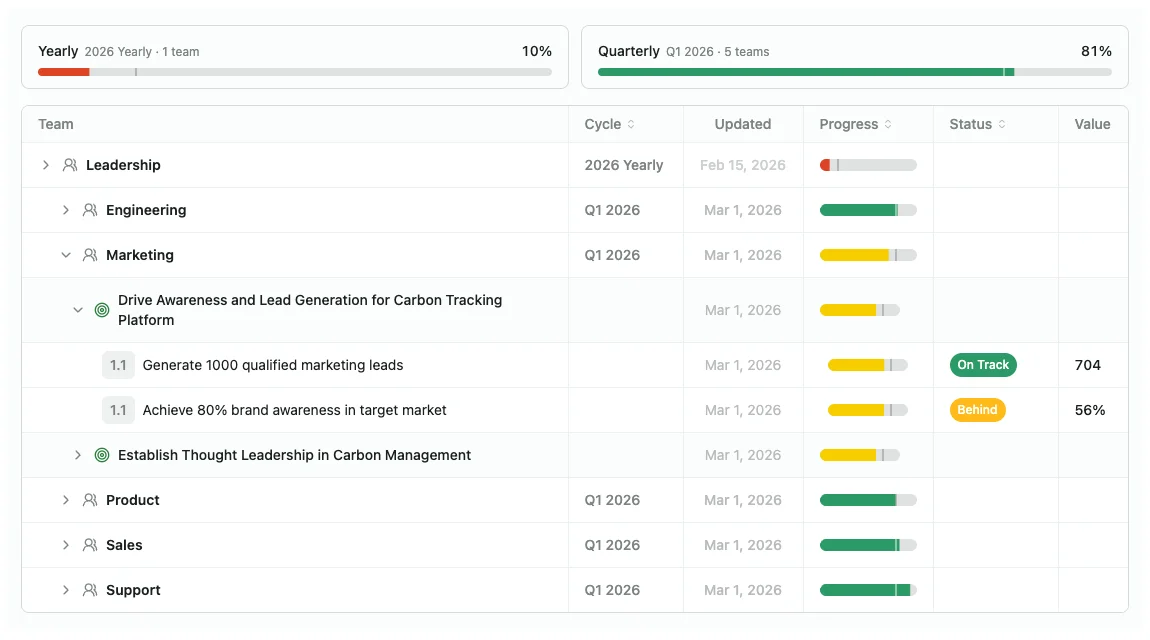Sort by Status column arrows
The width and height of the screenshot is (1150, 640).
[1002, 125]
